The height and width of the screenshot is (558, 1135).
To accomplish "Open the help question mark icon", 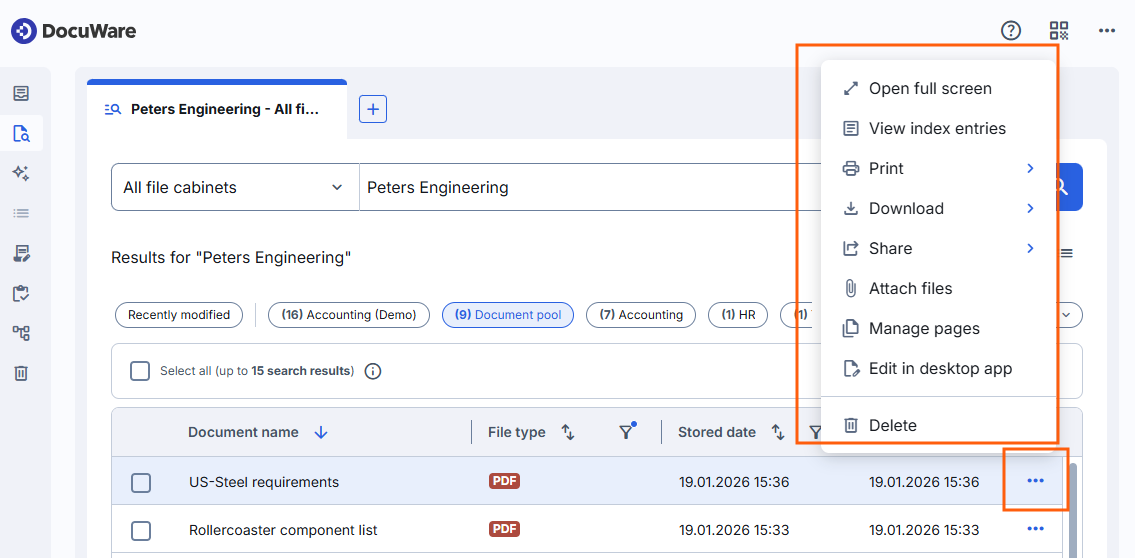I will 1010,30.
